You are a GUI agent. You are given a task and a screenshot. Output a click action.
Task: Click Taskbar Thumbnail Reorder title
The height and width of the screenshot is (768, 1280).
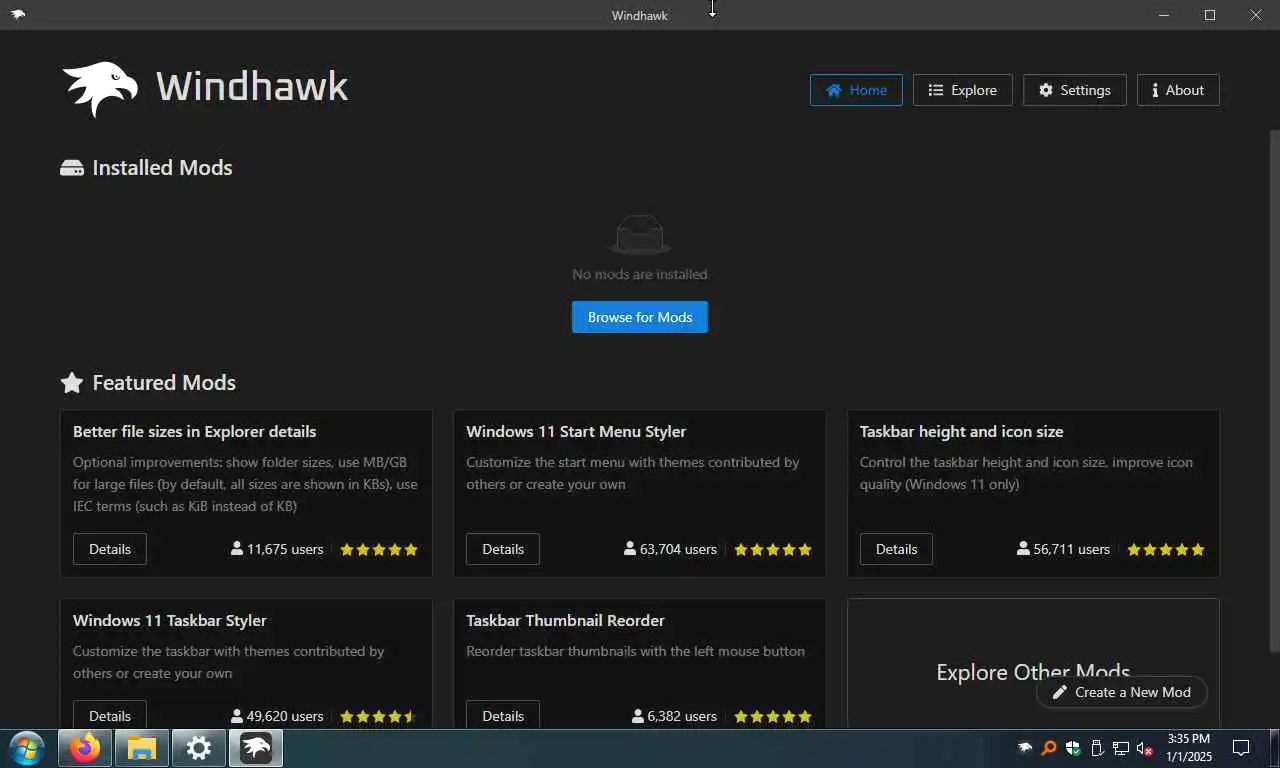point(565,621)
